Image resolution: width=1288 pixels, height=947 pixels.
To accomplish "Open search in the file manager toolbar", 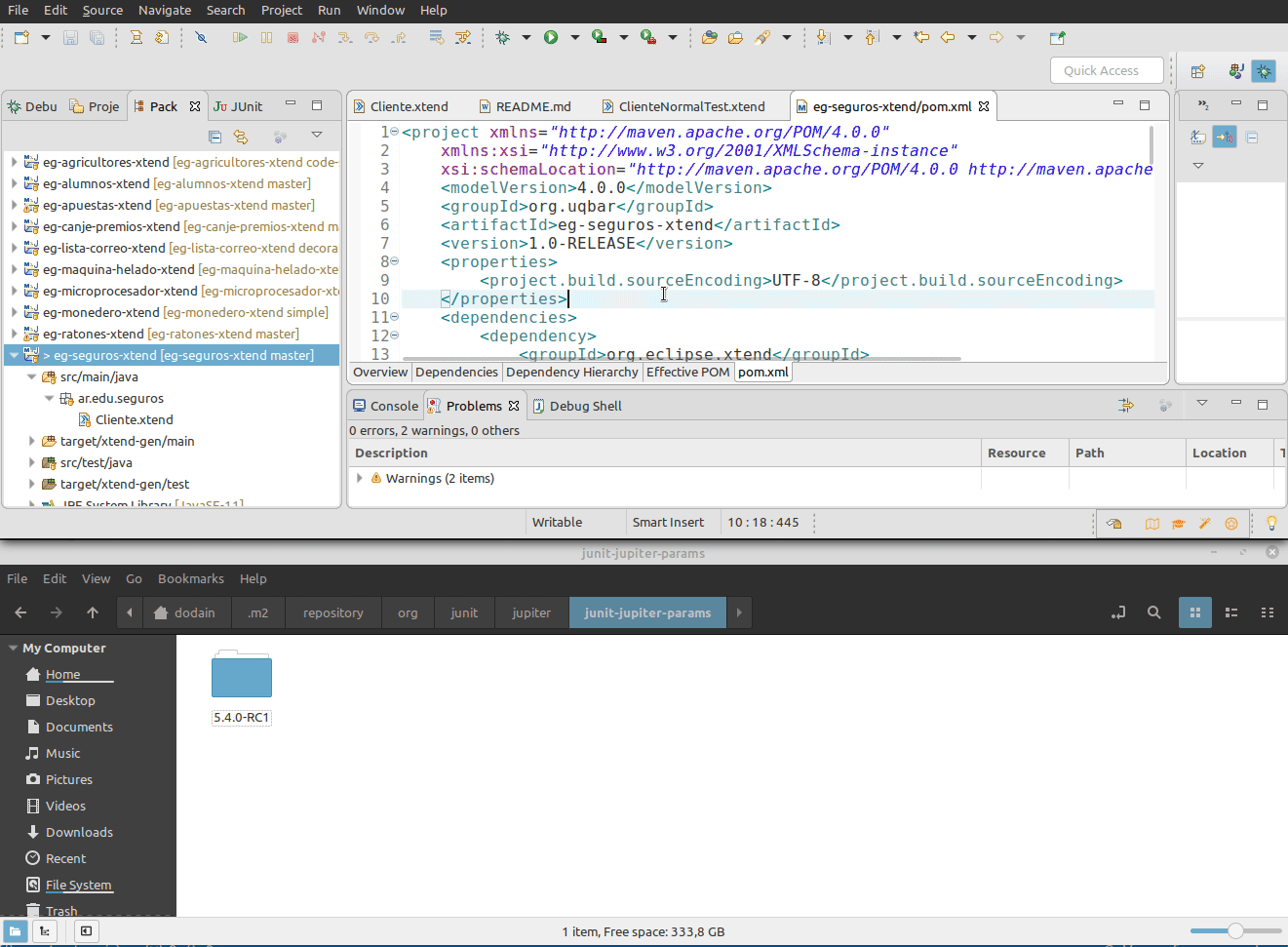I will coord(1154,612).
